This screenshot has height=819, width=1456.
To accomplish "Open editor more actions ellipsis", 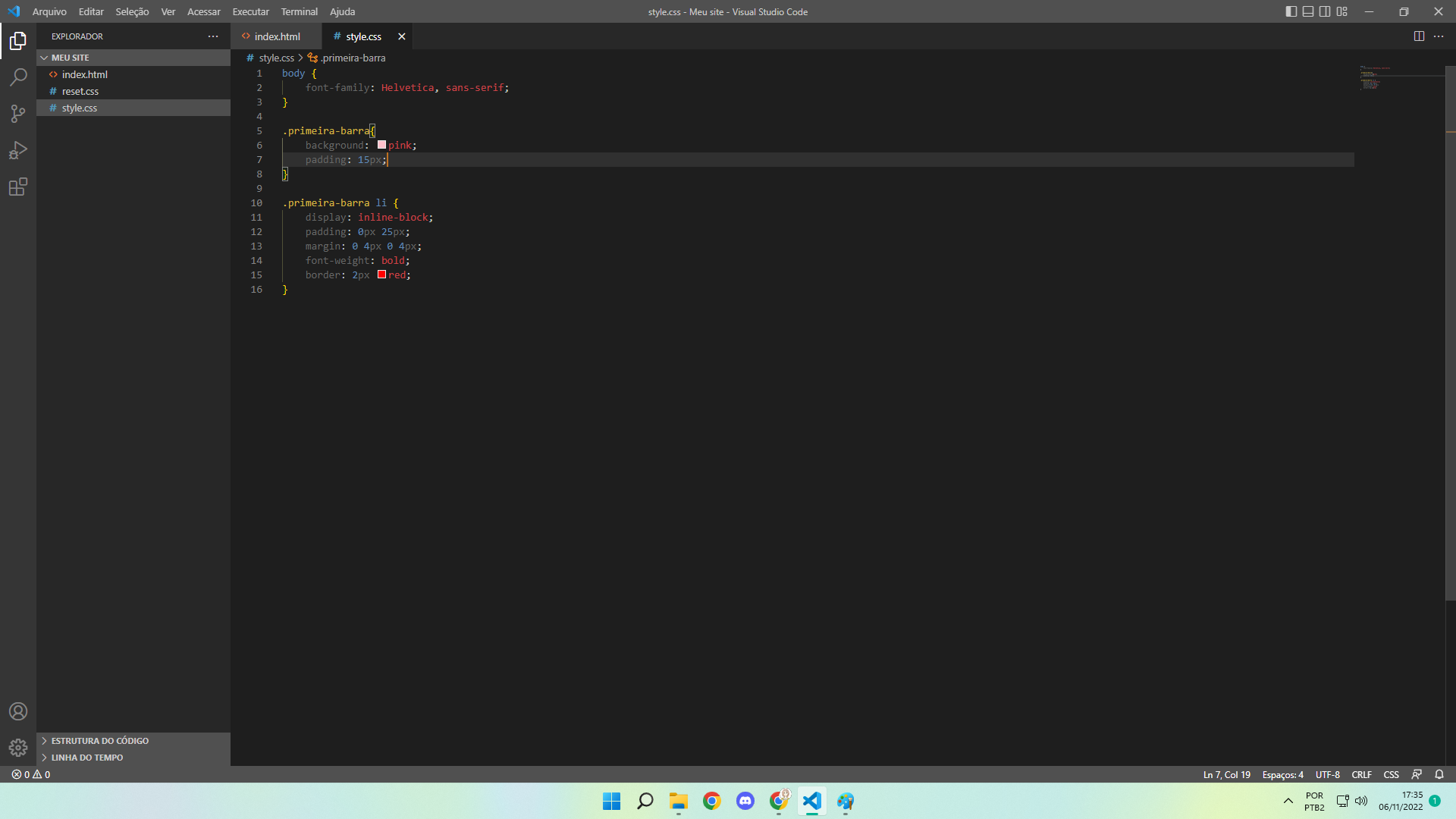I will pos(1439,36).
